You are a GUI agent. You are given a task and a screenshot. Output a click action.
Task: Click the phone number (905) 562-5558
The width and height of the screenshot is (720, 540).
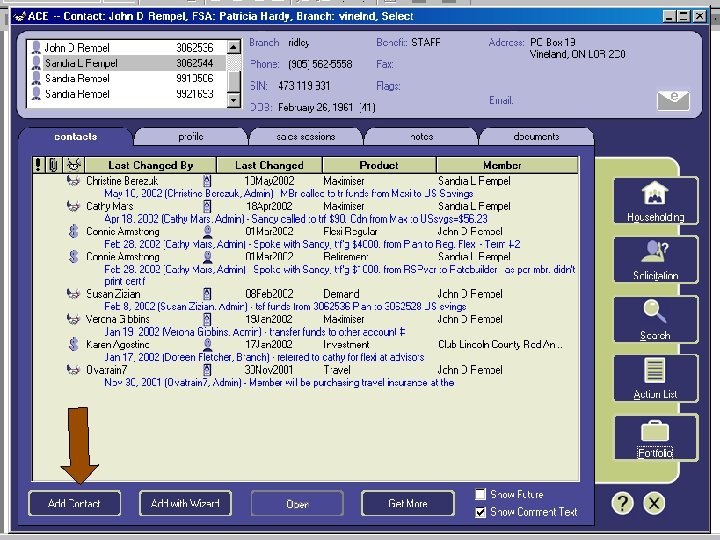click(320, 64)
